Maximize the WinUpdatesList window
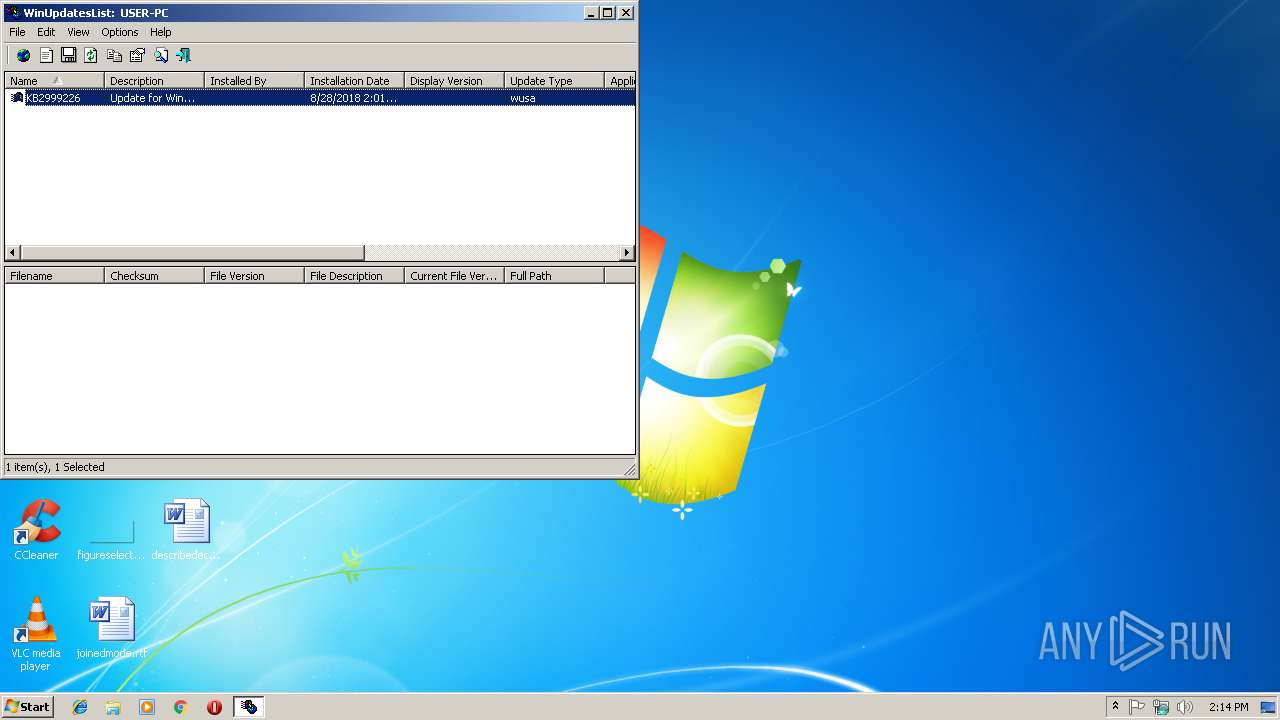The image size is (1280, 720). (607, 13)
